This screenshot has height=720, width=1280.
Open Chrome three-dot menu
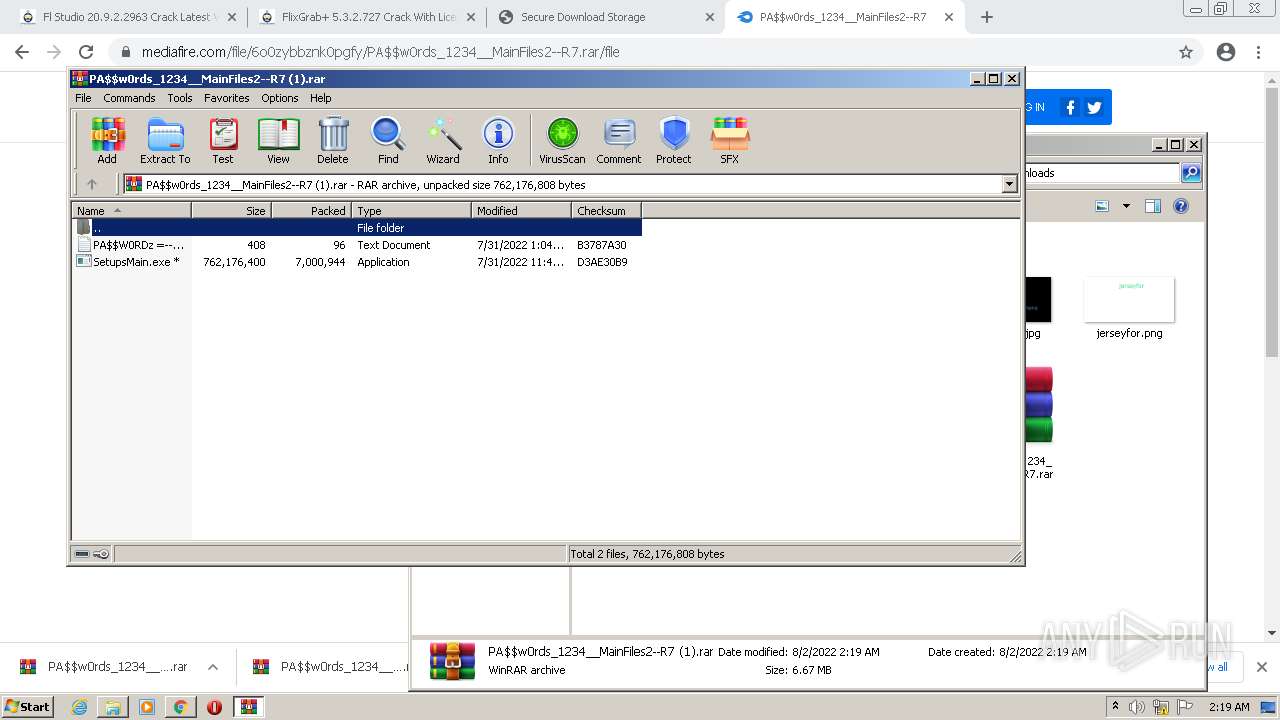pos(1259,52)
